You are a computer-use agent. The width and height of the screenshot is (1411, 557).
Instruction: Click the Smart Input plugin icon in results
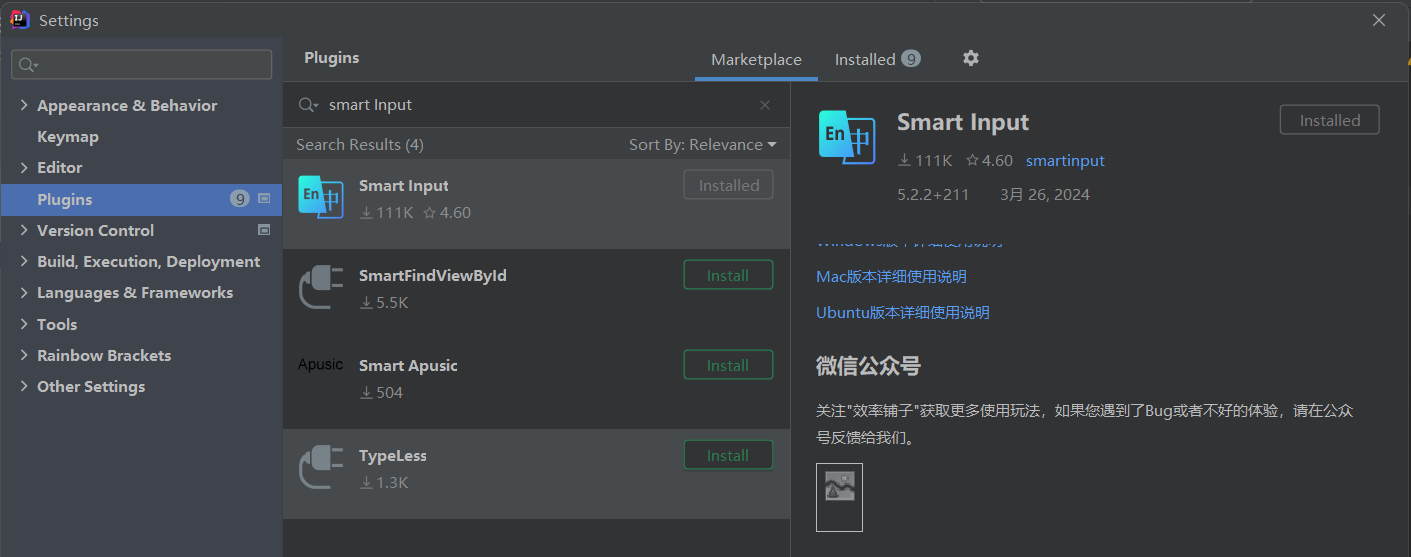click(x=321, y=198)
